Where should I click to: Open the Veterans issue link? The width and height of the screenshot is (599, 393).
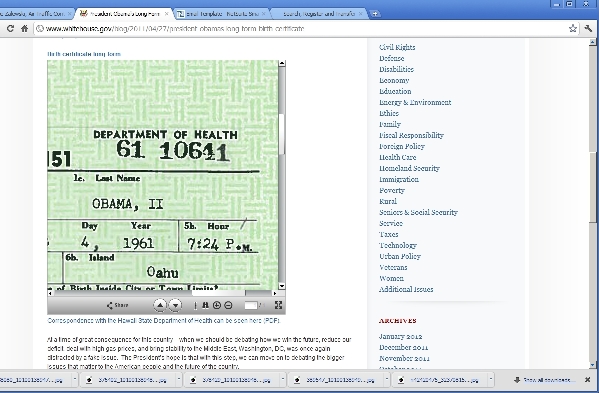point(393,267)
